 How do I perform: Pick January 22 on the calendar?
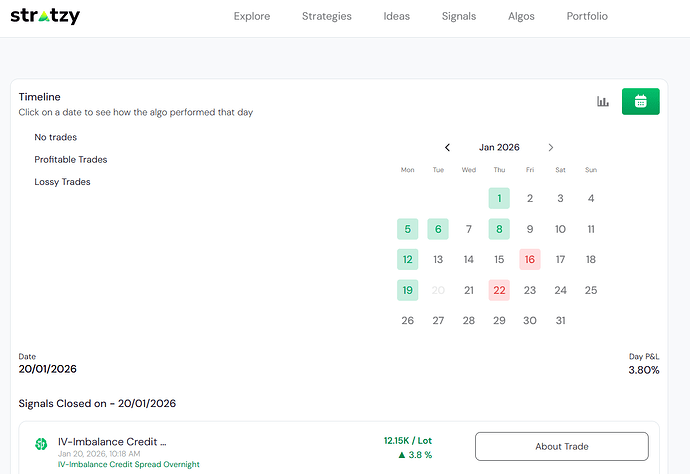499,290
